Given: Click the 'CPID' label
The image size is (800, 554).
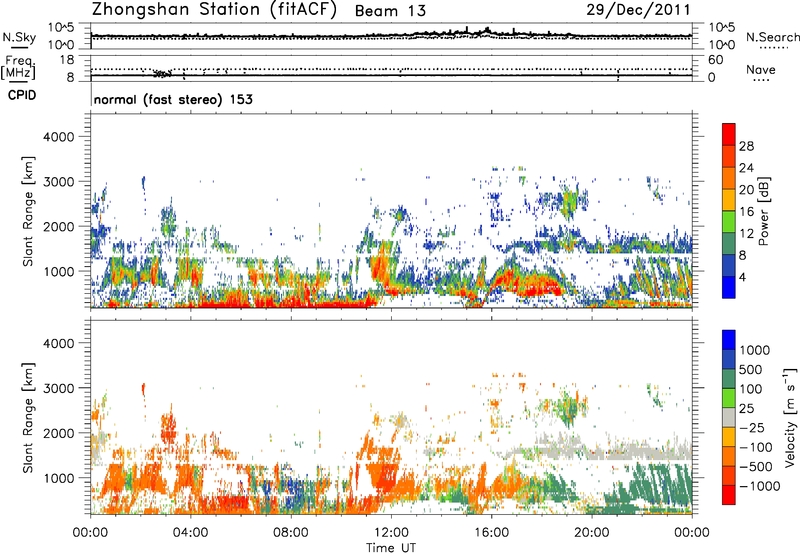Looking at the screenshot, I should tap(22, 95).
